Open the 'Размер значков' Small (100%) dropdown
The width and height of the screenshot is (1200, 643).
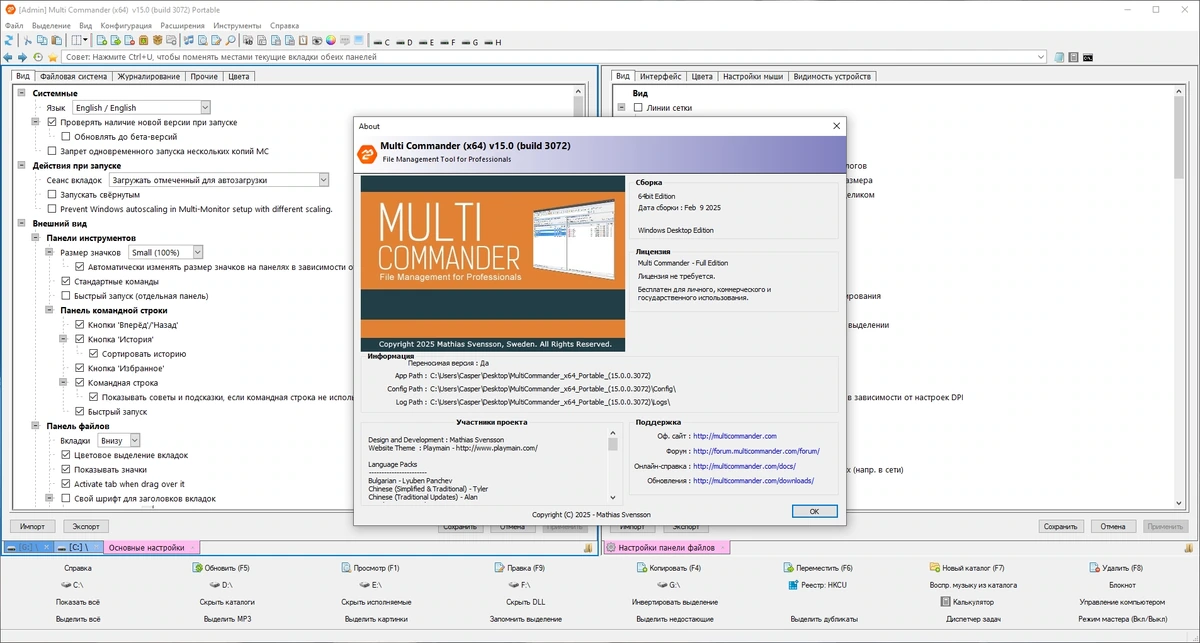pos(165,252)
